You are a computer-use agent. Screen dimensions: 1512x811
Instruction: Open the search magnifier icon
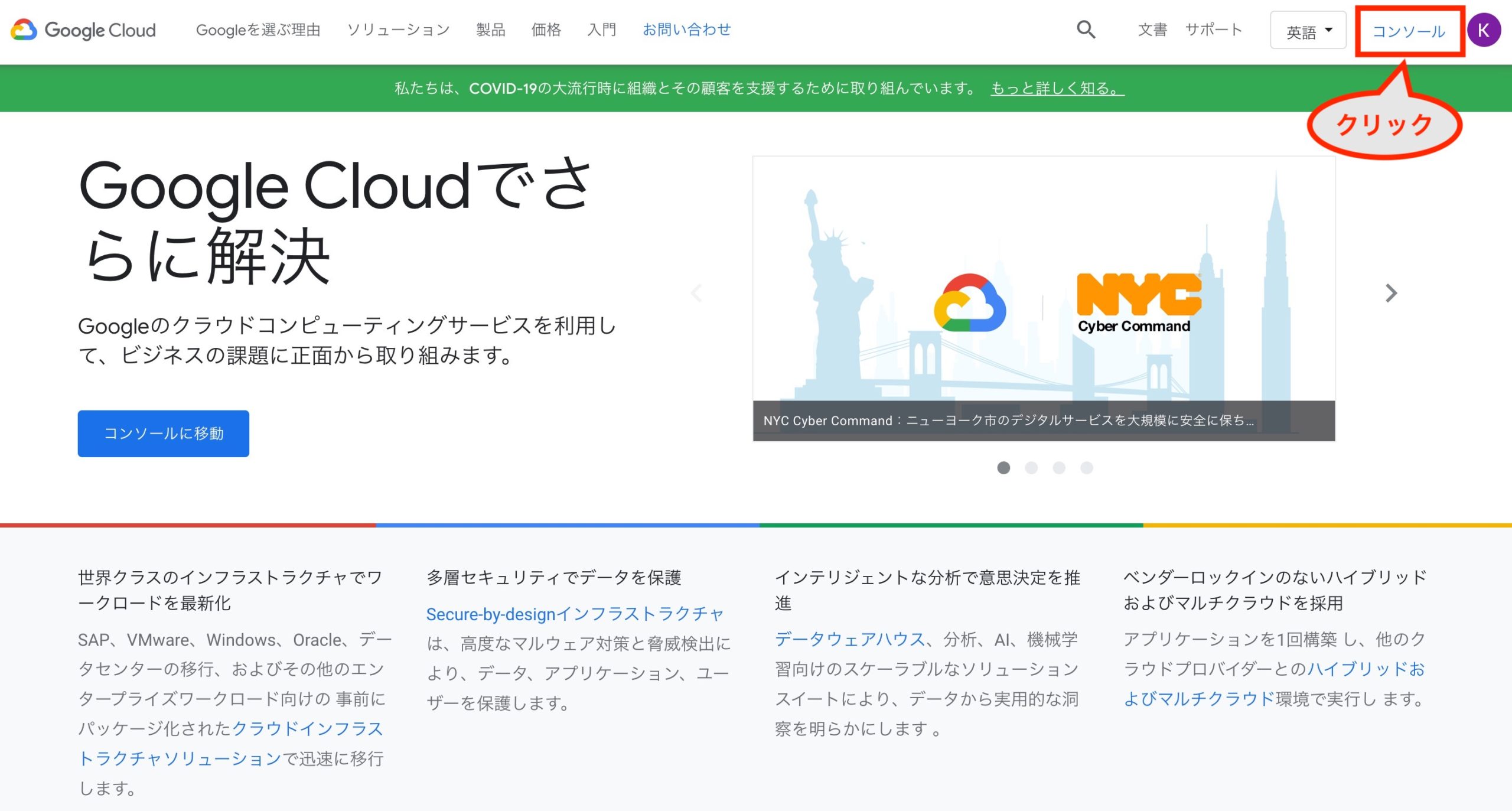pos(1086,30)
